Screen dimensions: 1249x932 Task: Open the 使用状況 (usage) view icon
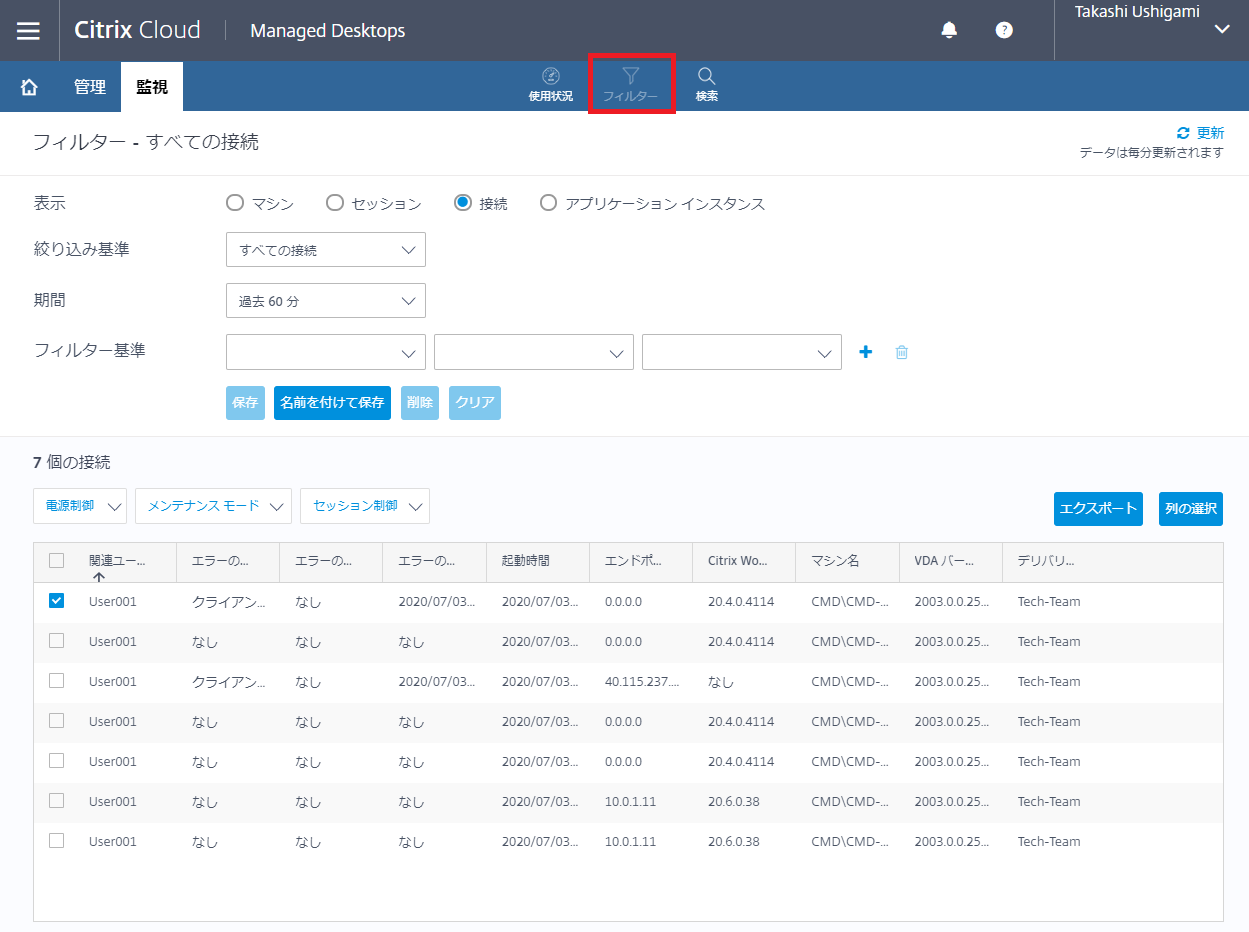point(550,85)
